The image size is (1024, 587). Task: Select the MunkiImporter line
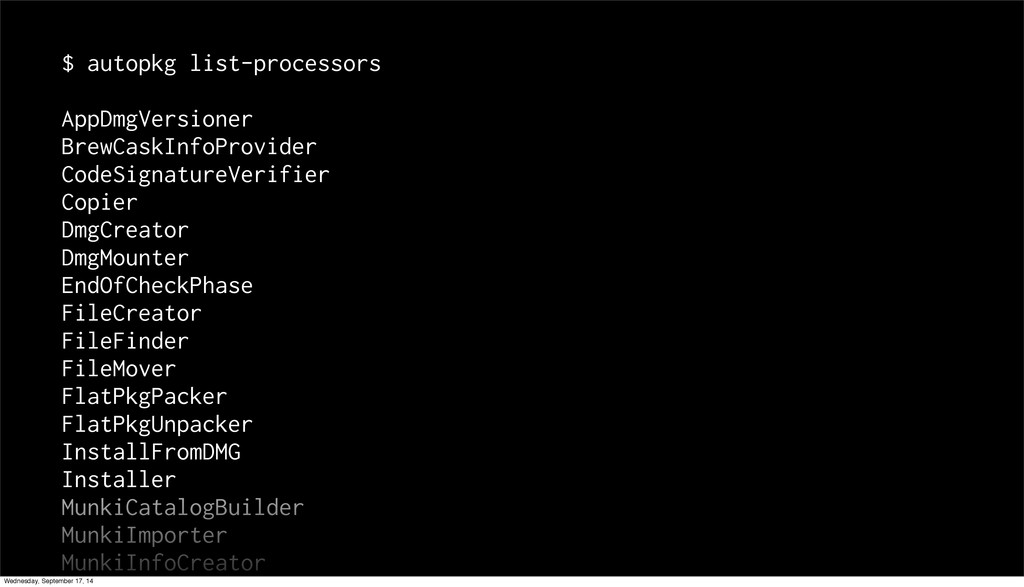[x=144, y=535]
